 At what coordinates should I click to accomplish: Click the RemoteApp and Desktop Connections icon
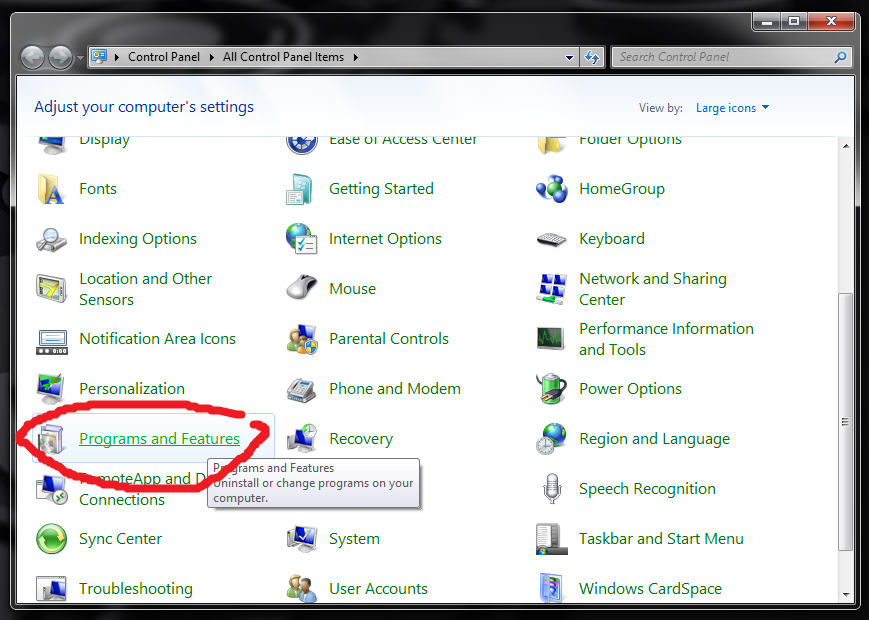click(51, 490)
